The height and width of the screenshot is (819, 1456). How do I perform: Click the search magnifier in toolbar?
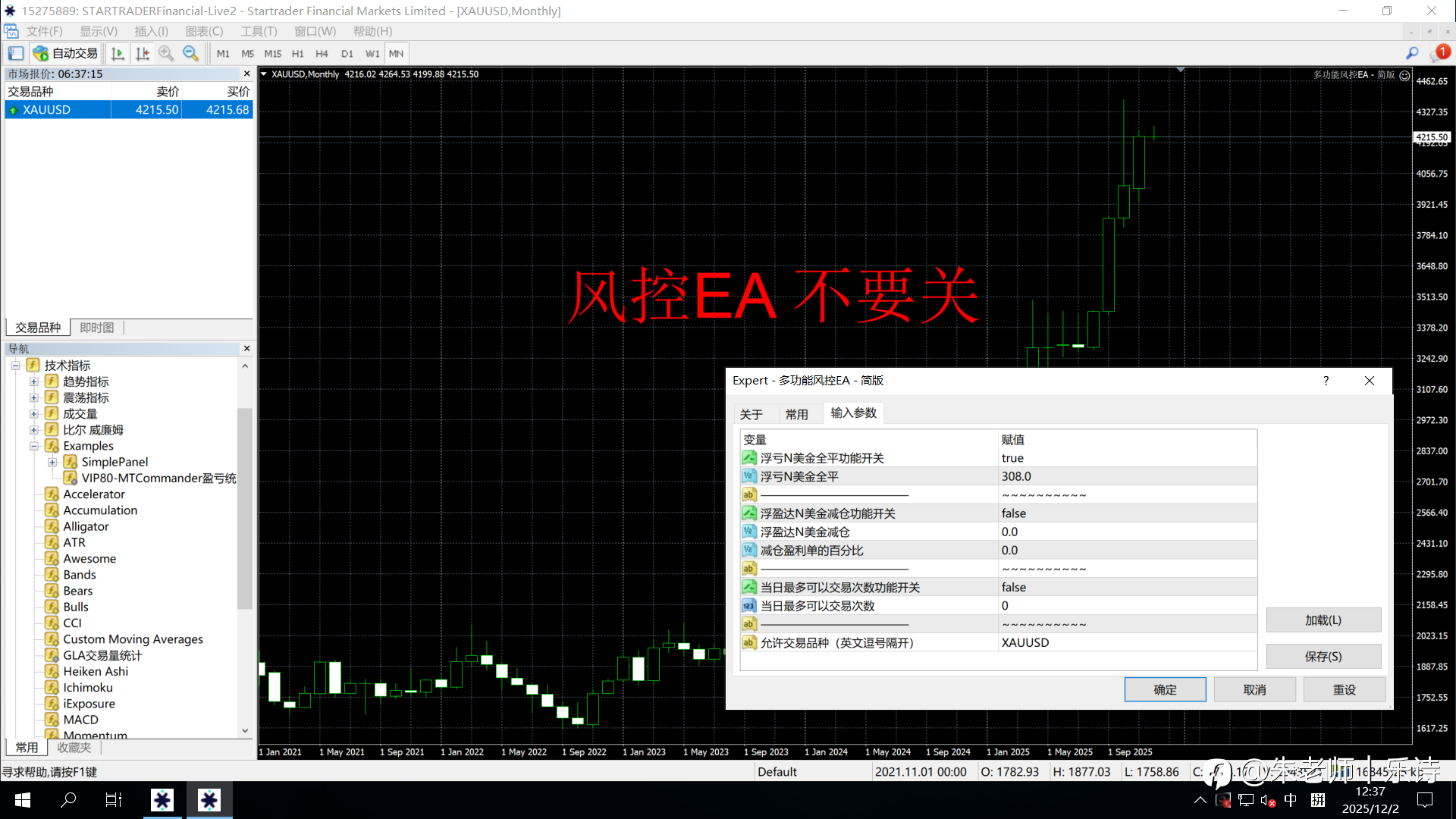coord(1412,53)
